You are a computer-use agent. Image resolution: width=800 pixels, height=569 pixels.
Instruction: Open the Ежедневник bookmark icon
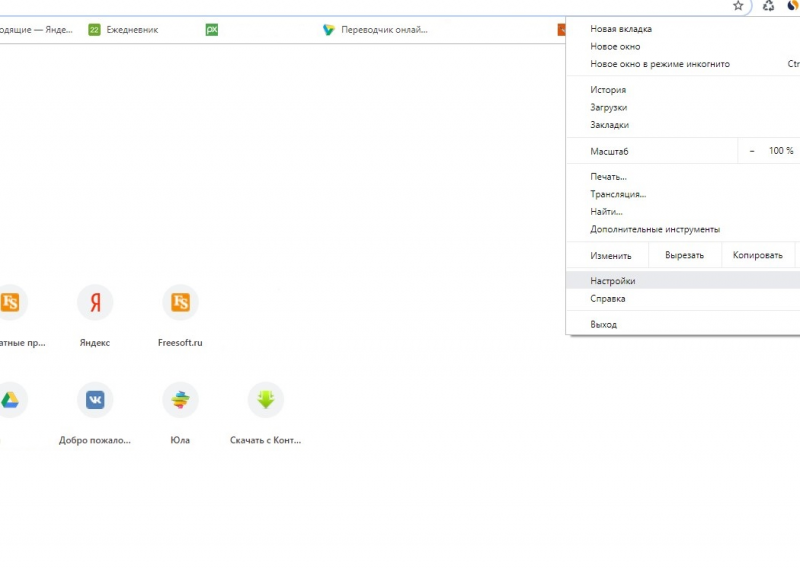click(x=94, y=30)
